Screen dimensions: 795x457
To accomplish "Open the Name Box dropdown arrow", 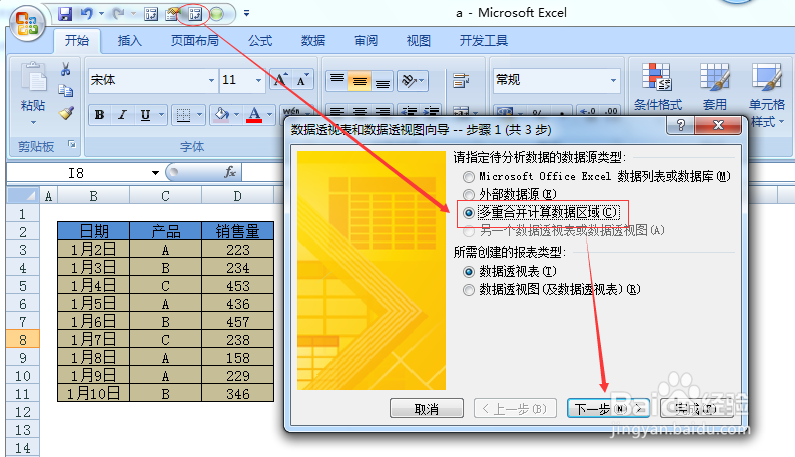I will 155,173.
